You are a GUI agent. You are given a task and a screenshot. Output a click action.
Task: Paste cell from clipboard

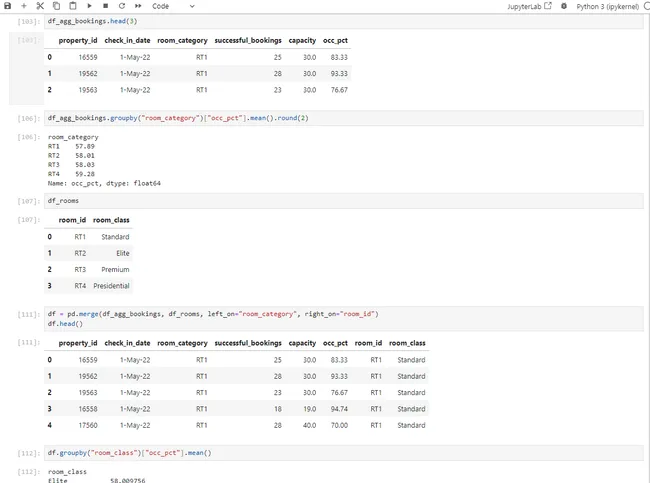[x=73, y=6]
